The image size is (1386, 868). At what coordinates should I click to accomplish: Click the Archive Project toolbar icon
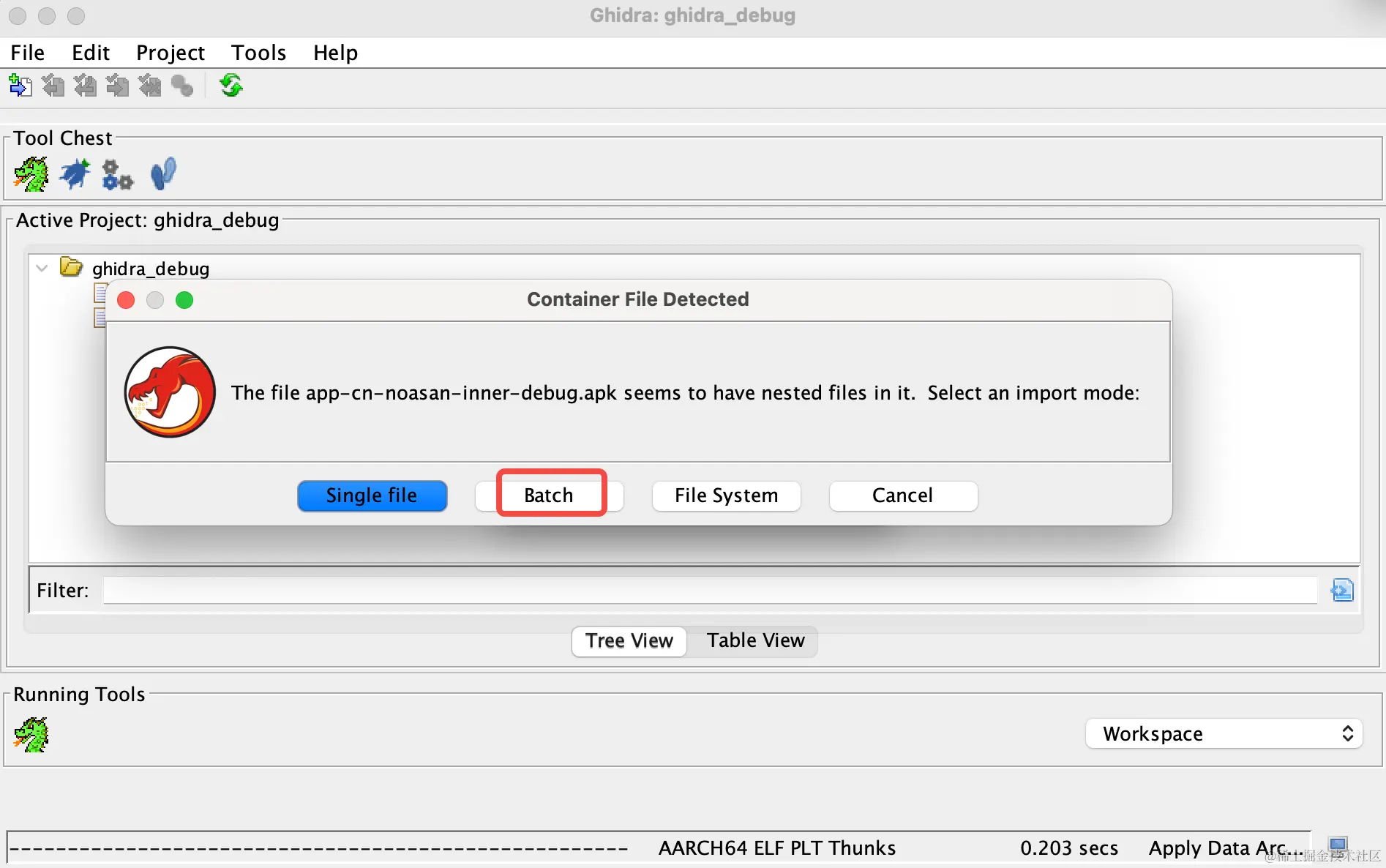[149, 86]
